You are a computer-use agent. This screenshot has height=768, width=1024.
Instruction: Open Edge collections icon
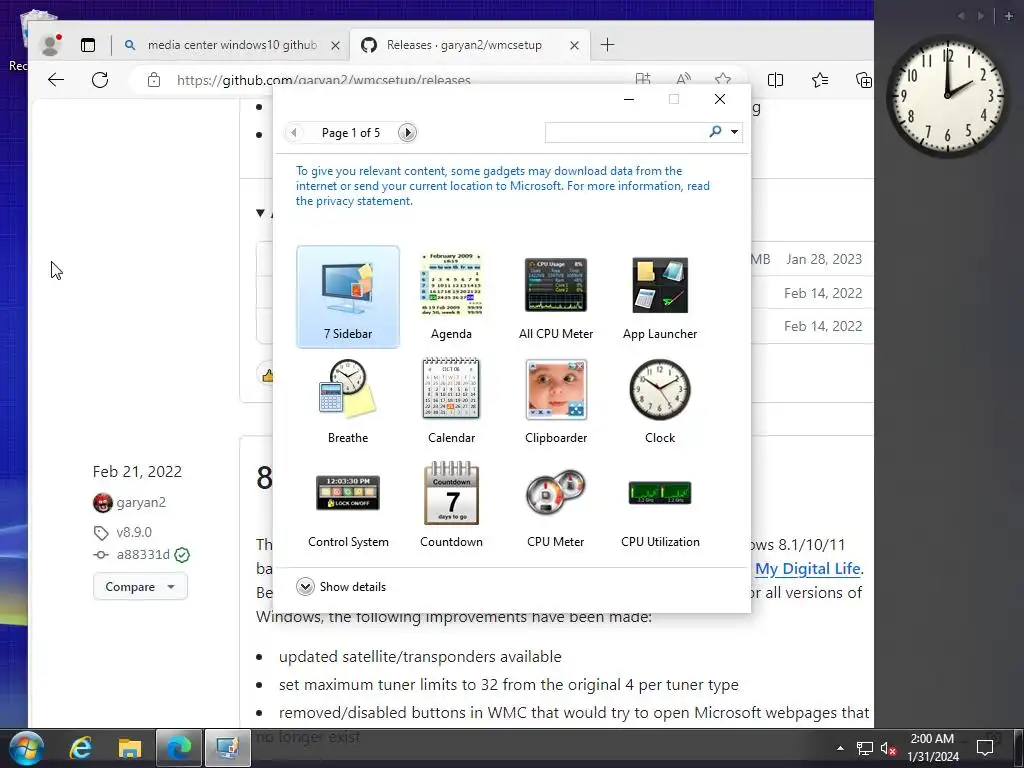pos(863,80)
